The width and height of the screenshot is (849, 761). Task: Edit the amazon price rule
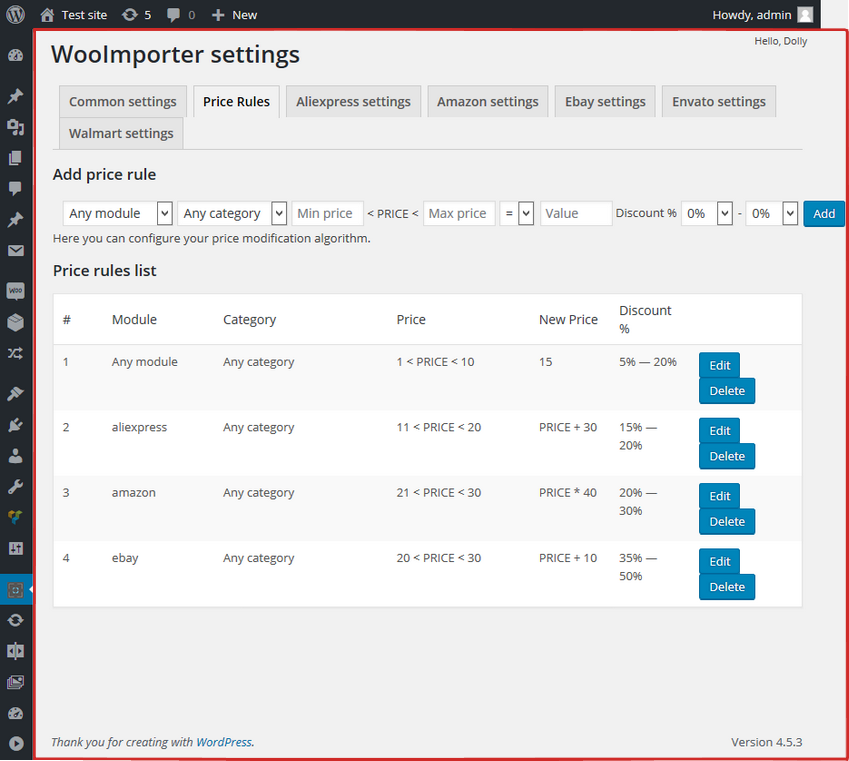[x=720, y=496]
